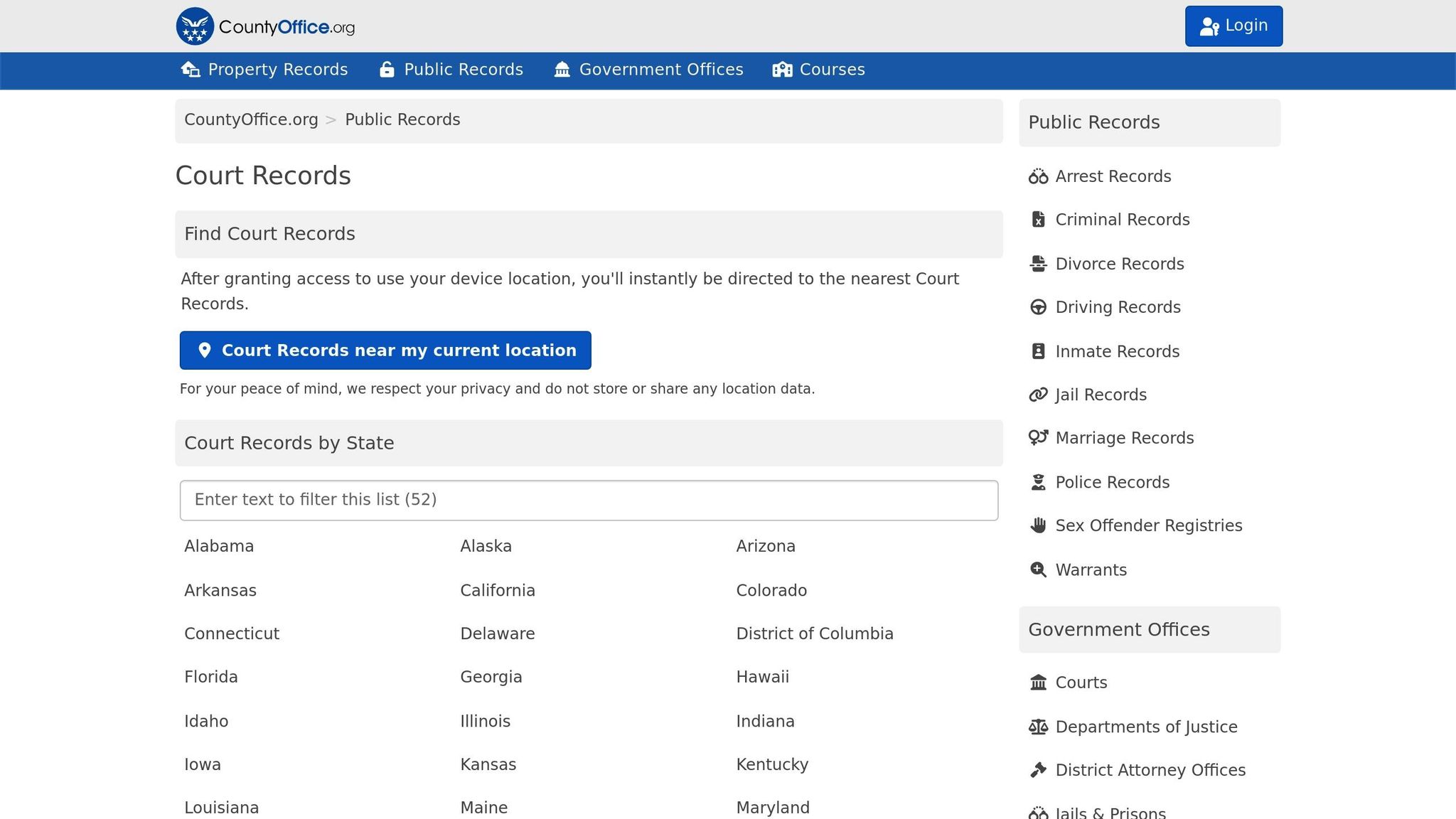
Task: Click the Inmate Records book icon
Action: [x=1038, y=350]
